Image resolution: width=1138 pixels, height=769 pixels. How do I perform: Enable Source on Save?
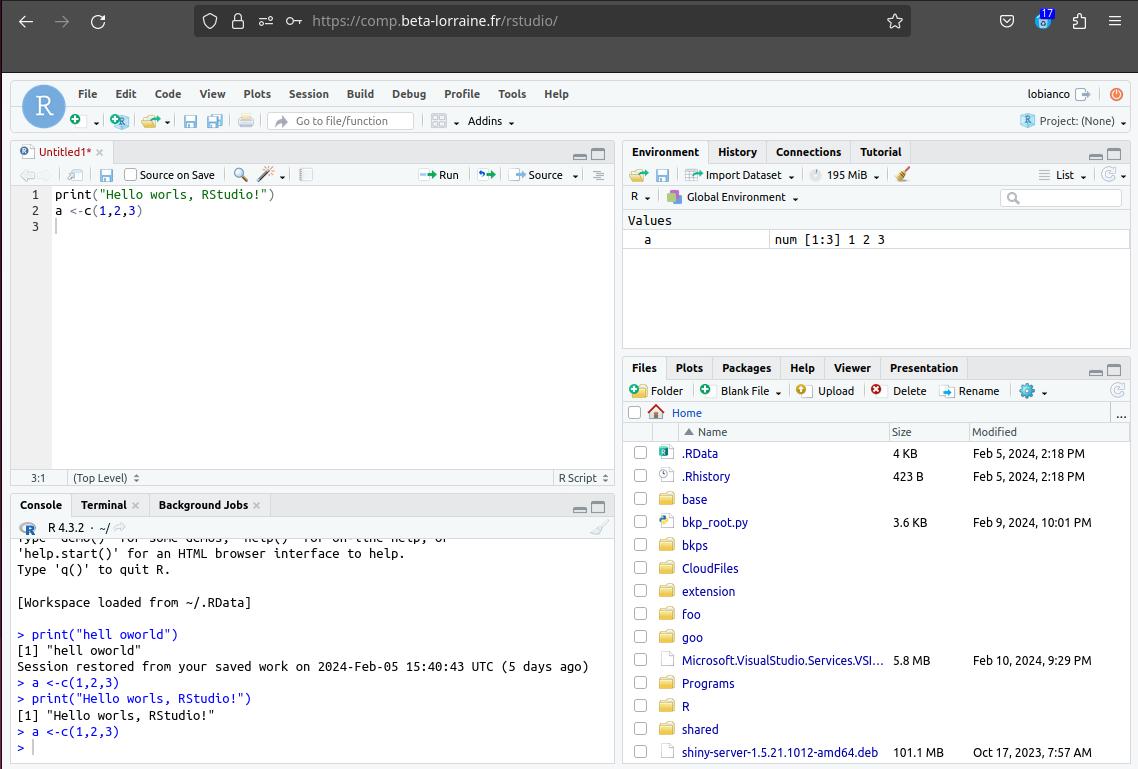[130, 174]
